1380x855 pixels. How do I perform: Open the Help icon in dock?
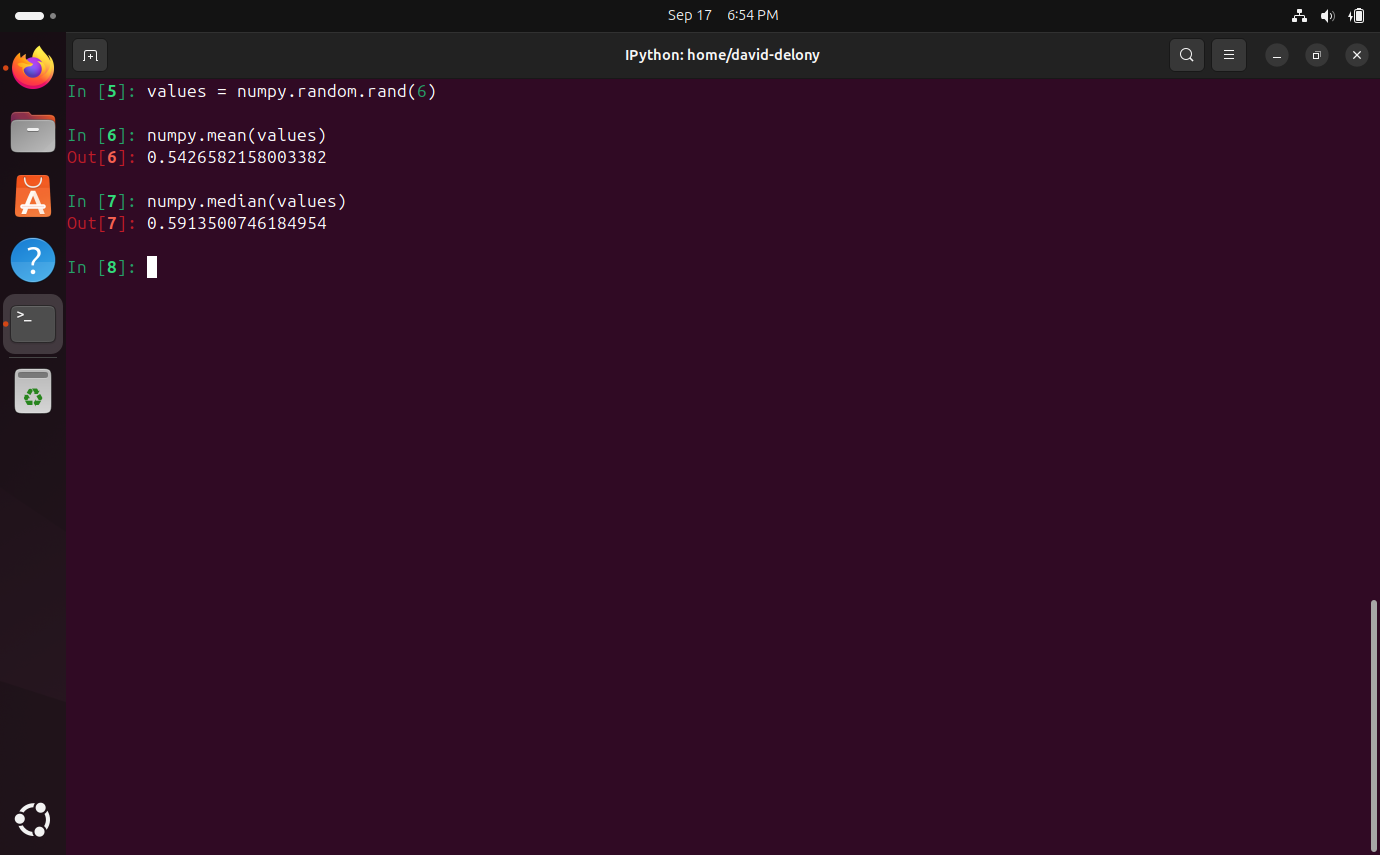click(x=33, y=260)
